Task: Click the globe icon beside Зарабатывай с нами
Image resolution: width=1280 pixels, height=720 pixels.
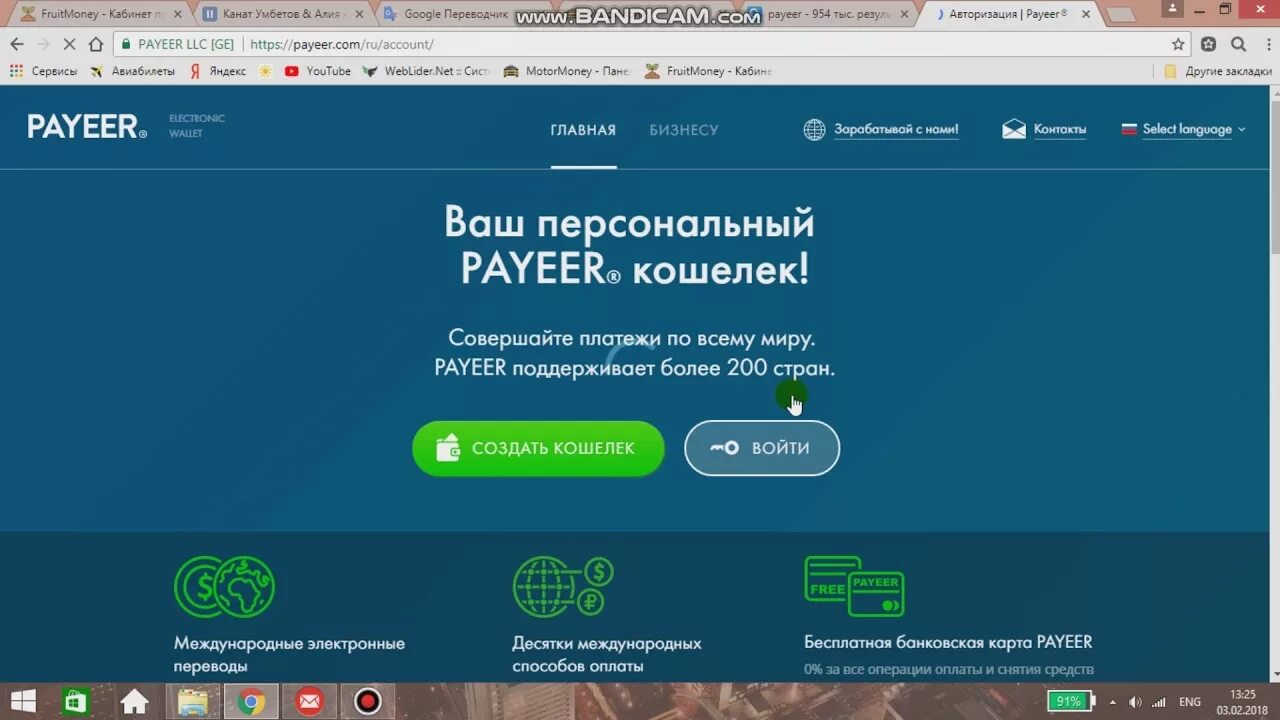Action: tap(815, 129)
